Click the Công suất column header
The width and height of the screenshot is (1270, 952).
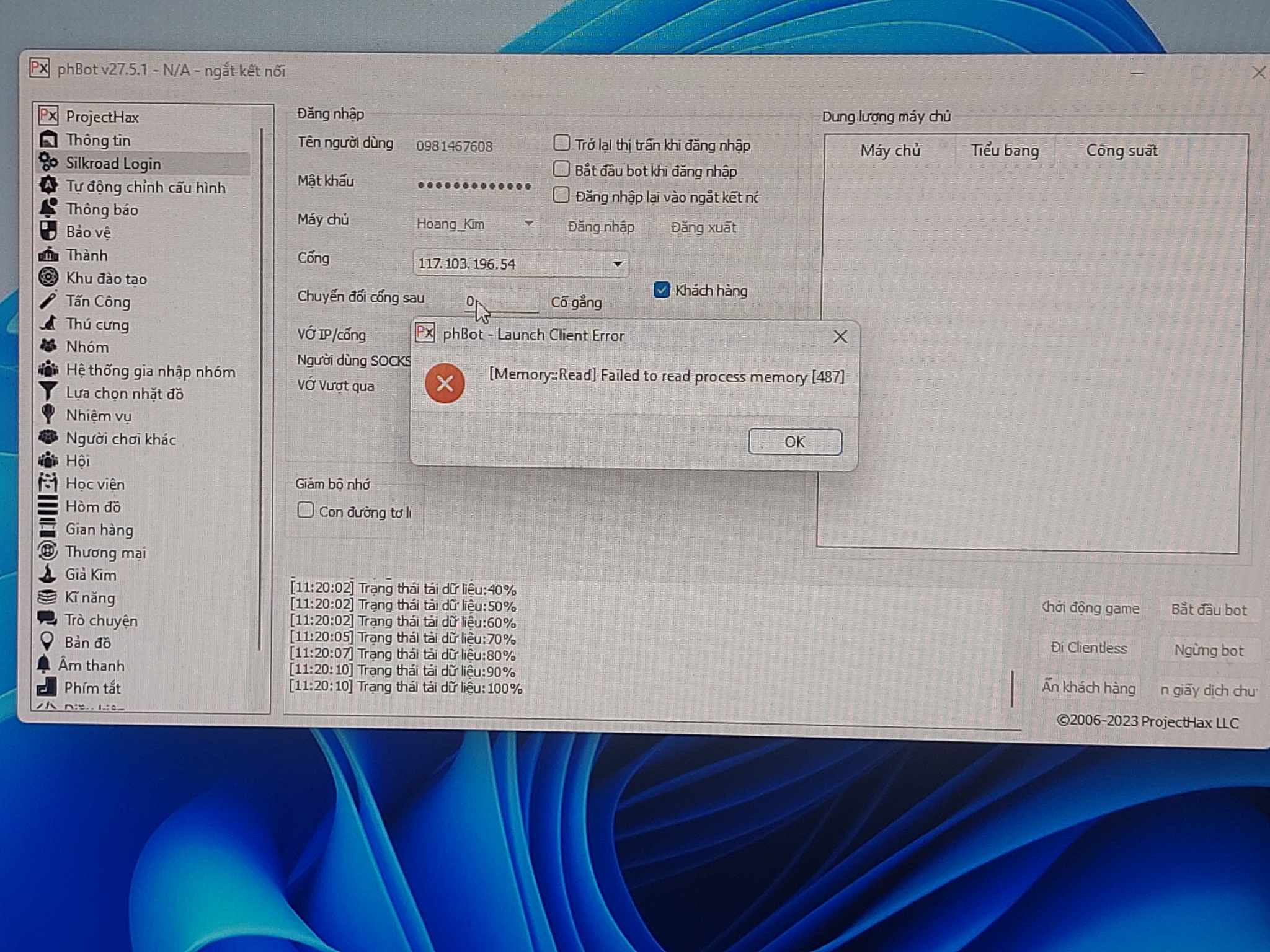click(x=1121, y=151)
